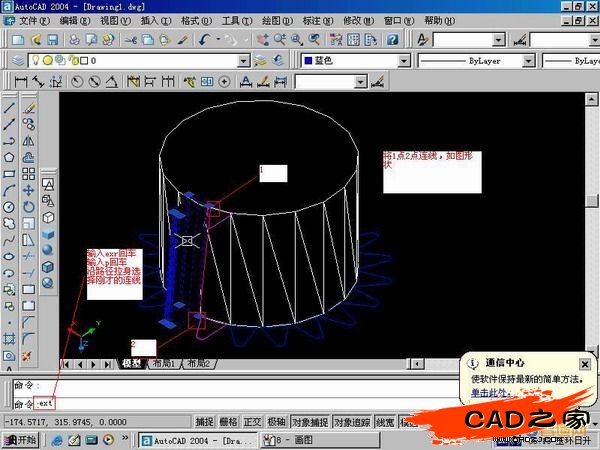Toggle 栅格 grid display in status bar
Screen dimensions: 600x450
(229, 422)
